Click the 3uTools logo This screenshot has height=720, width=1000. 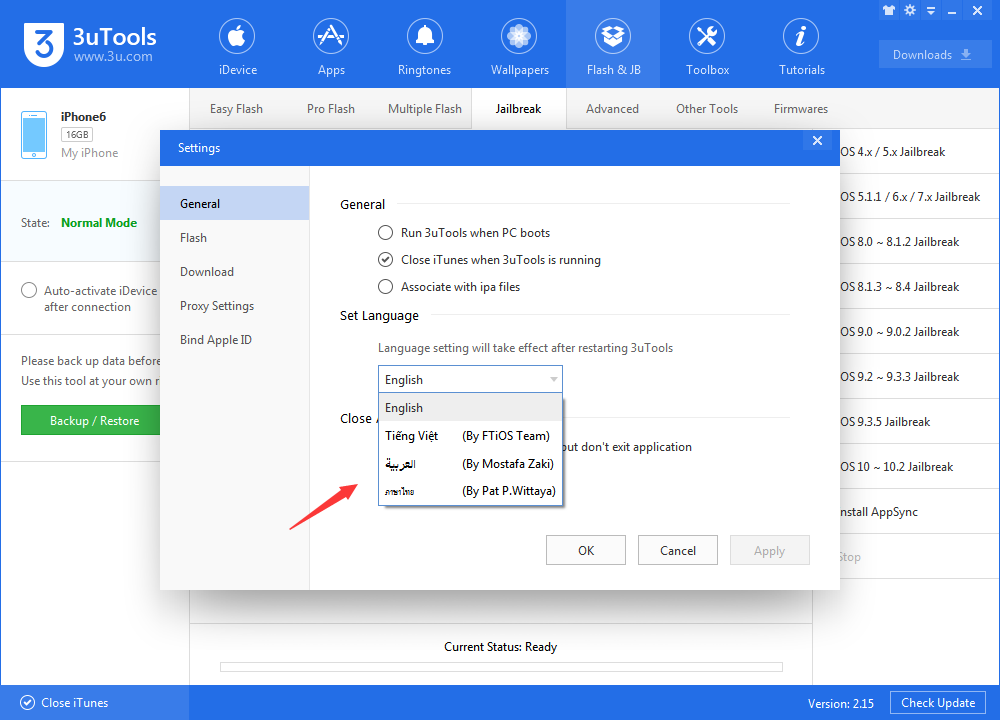[44, 44]
